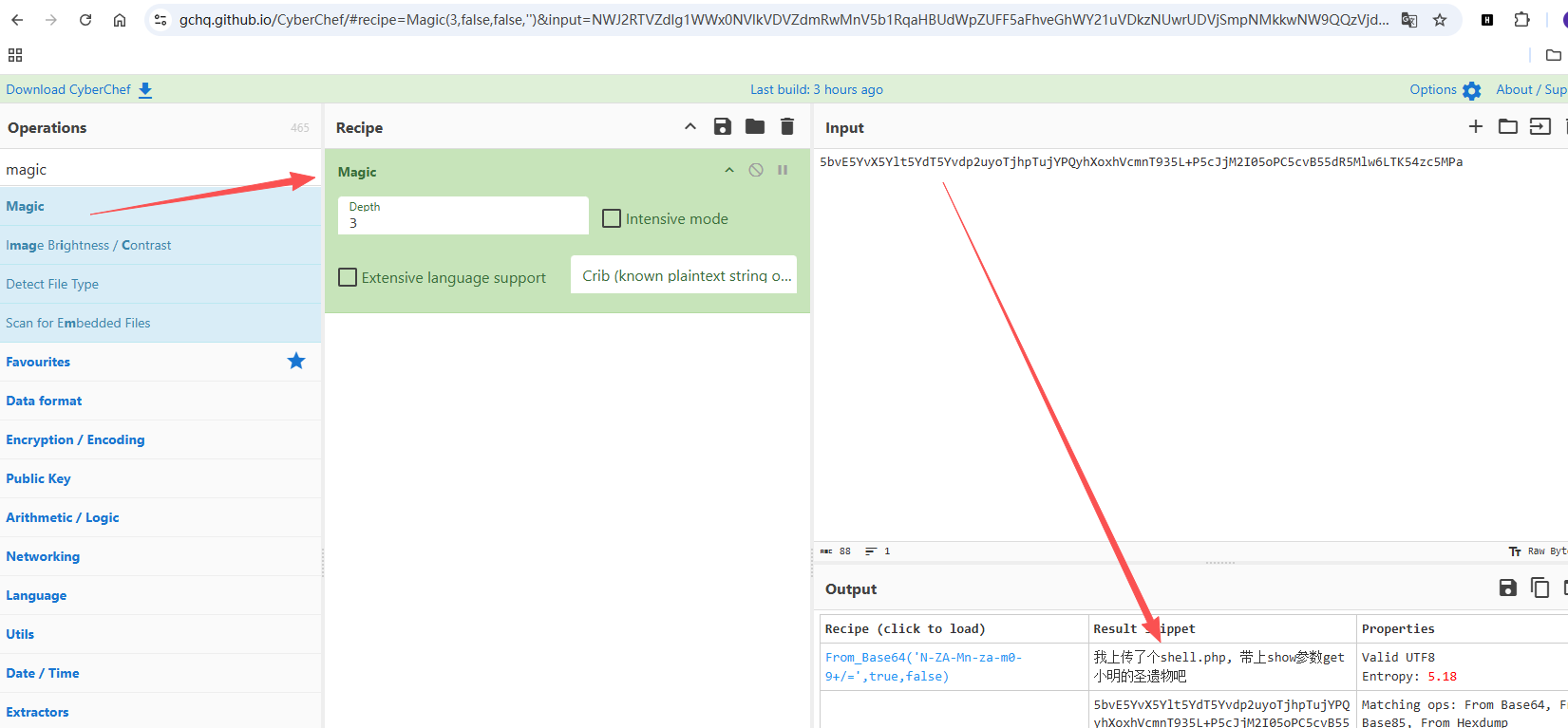
Task: Load a recipe via folder icon
Action: click(x=755, y=126)
